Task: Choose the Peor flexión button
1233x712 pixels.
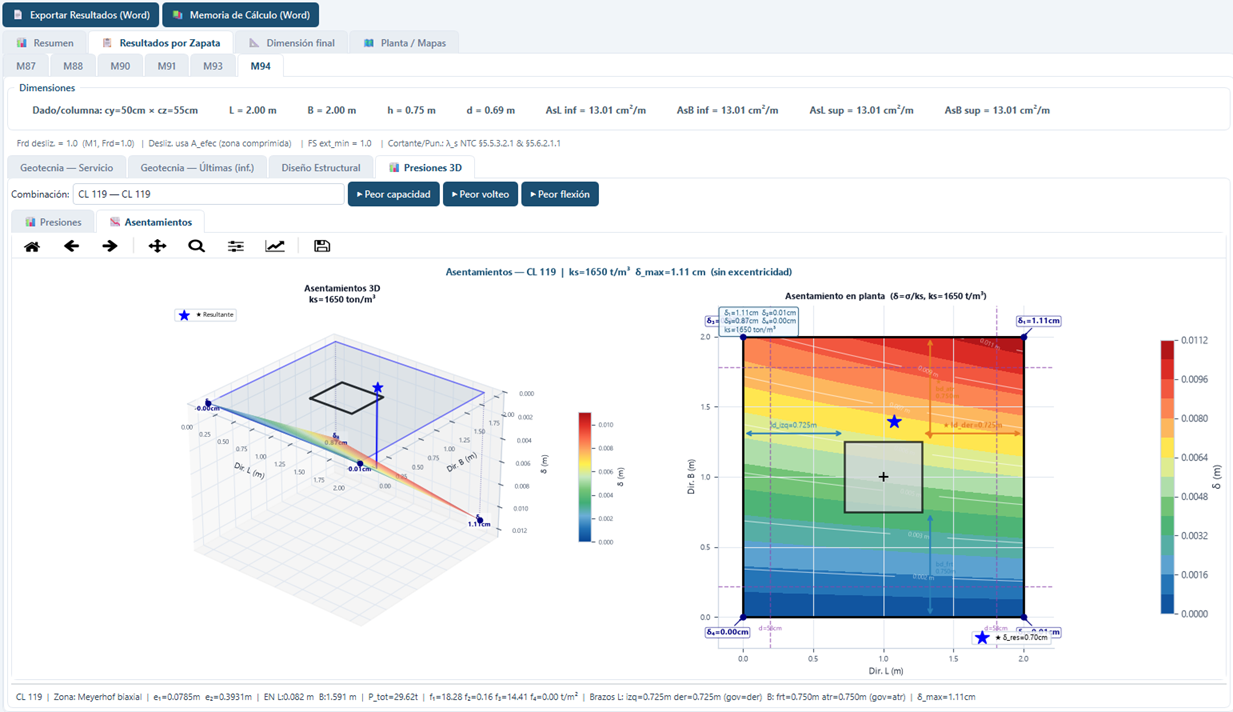Action: click(x=560, y=194)
